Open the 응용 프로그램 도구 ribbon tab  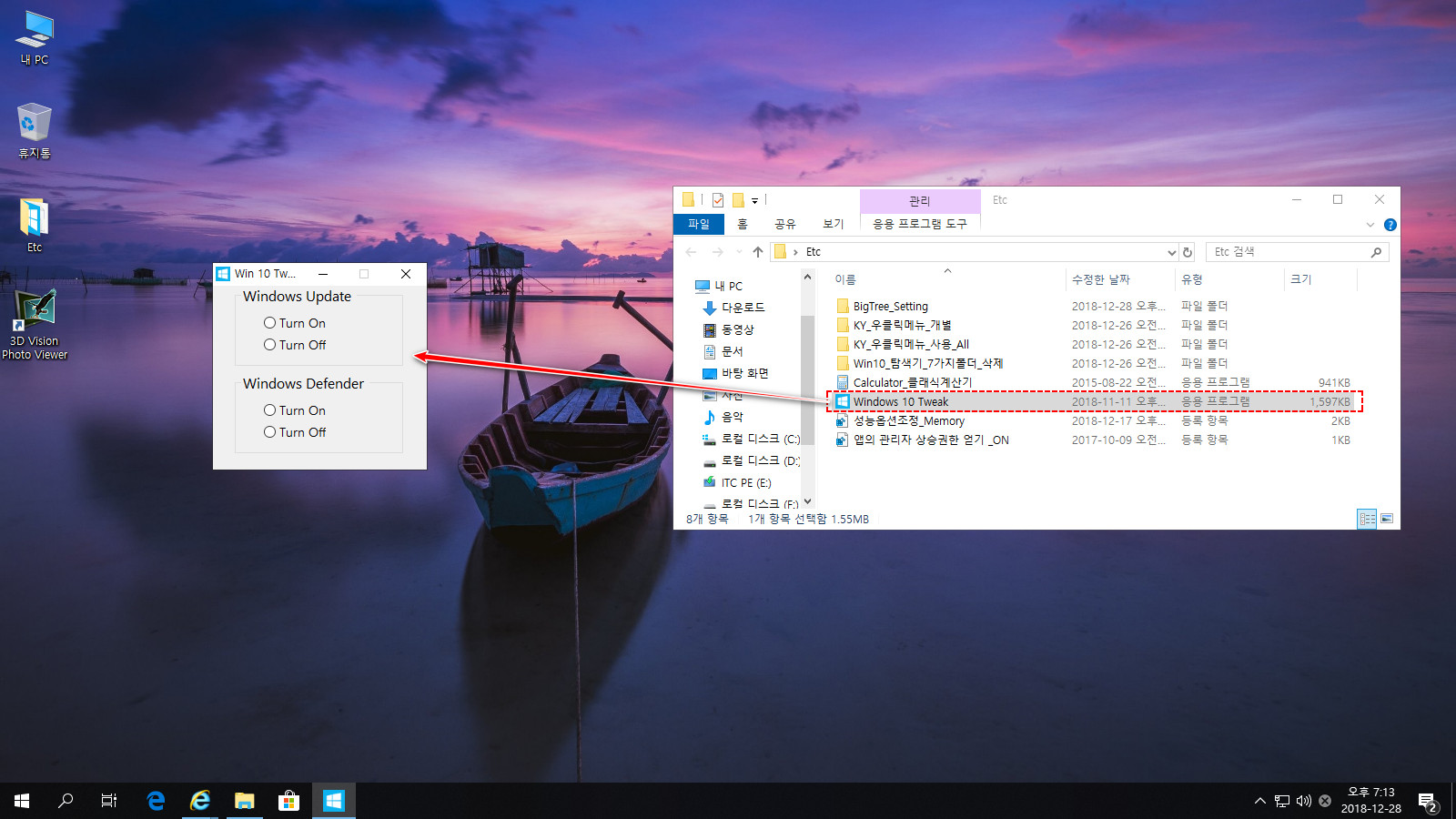click(x=920, y=224)
